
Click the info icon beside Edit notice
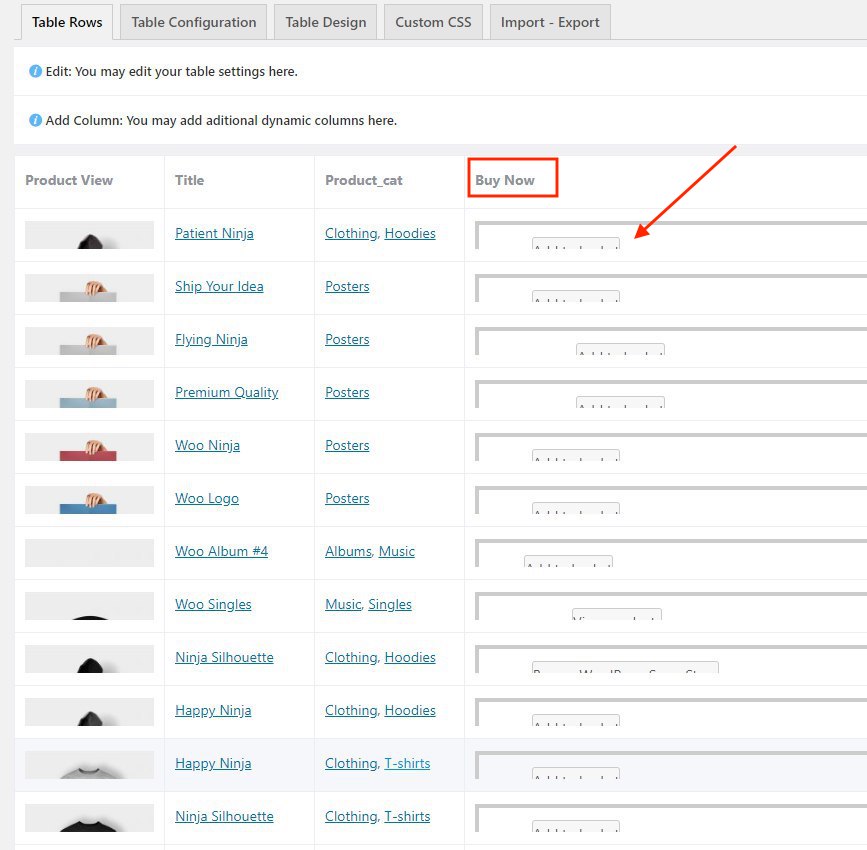click(x=36, y=72)
